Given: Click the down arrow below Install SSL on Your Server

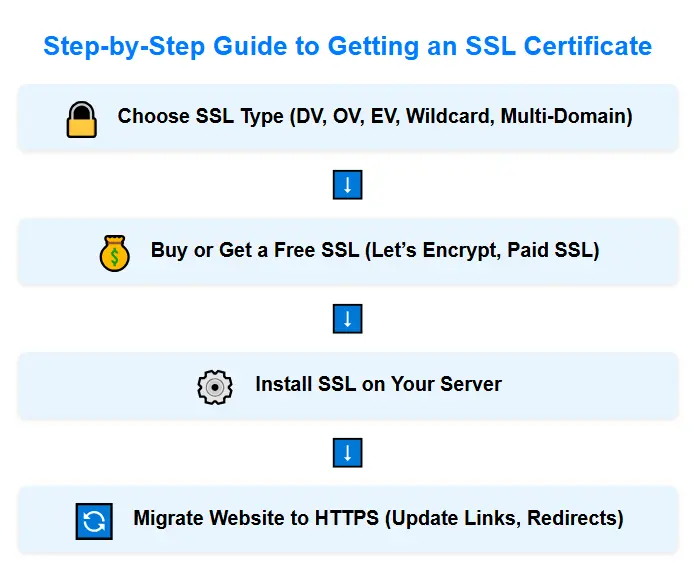Looking at the screenshot, I should [348, 453].
